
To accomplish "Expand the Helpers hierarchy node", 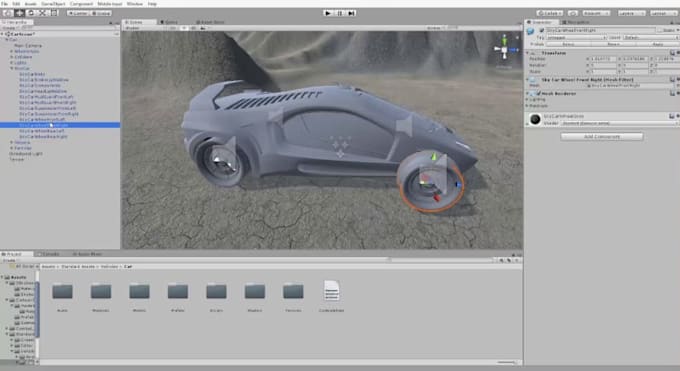I will click(12, 142).
